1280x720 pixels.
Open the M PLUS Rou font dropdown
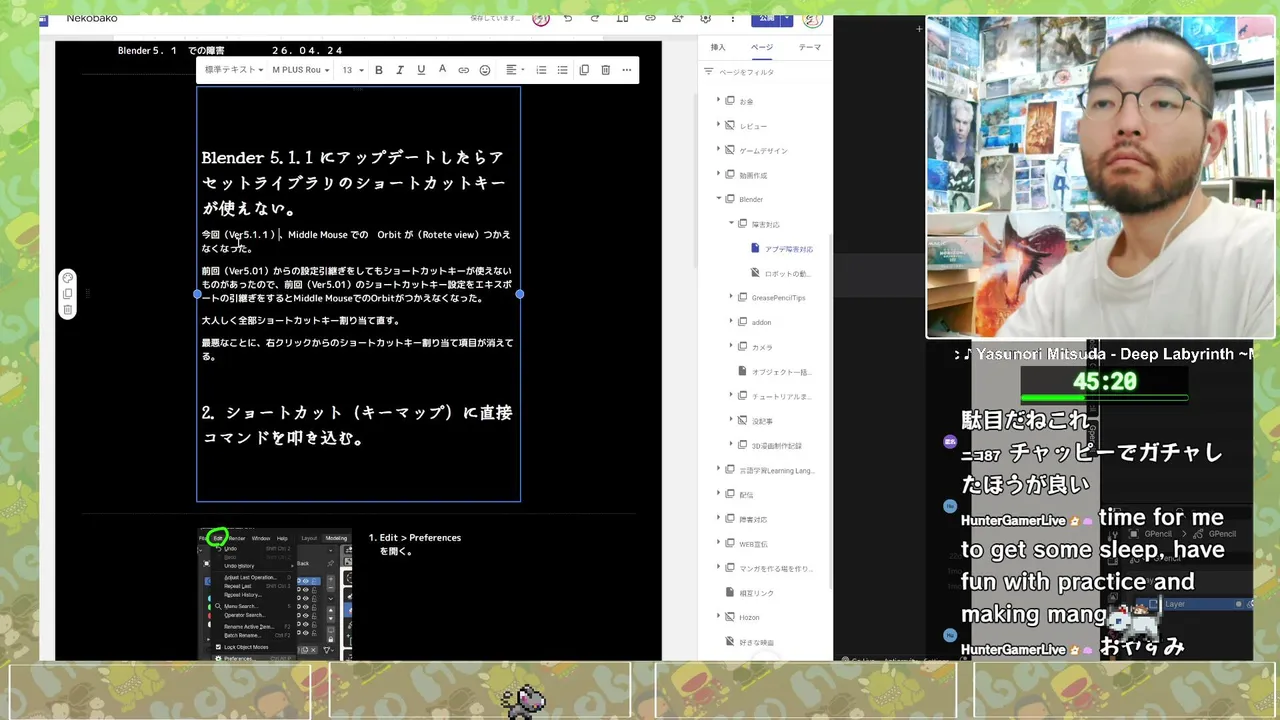pyautogui.click(x=301, y=70)
